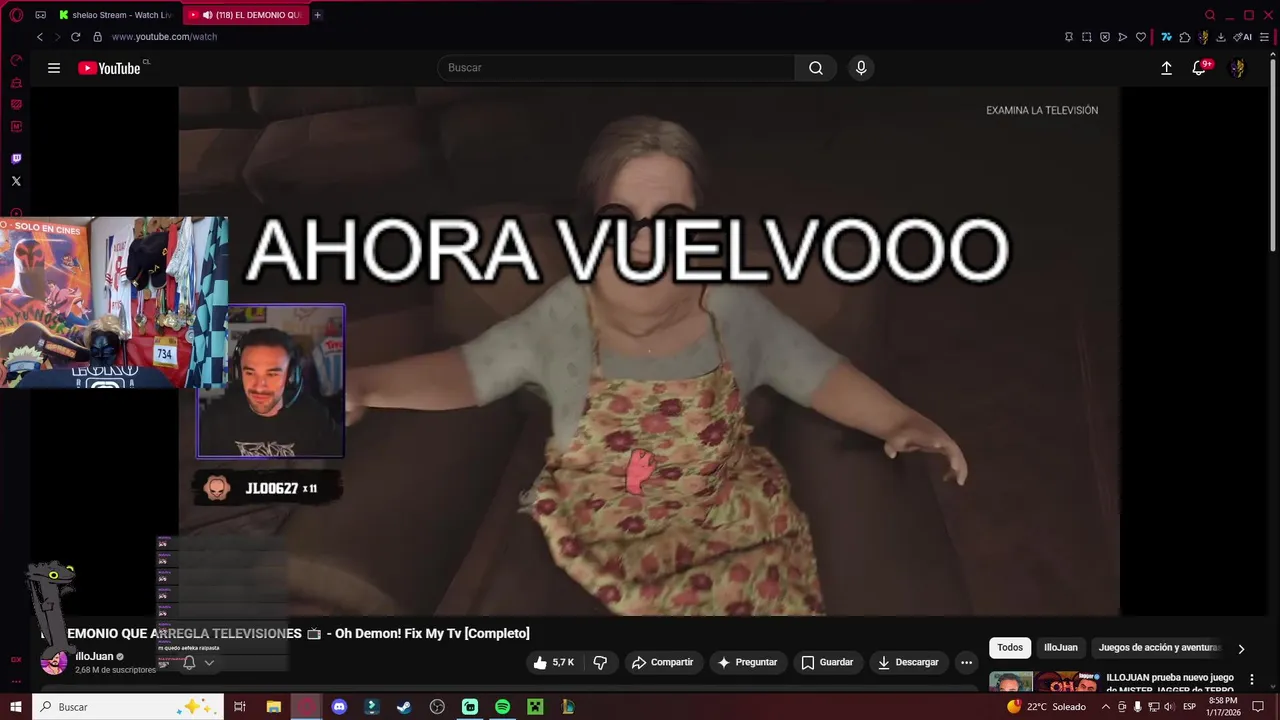Image resolution: width=1280 pixels, height=720 pixels.
Task: Open the Opera GX main menu logo
Action: pos(16,15)
